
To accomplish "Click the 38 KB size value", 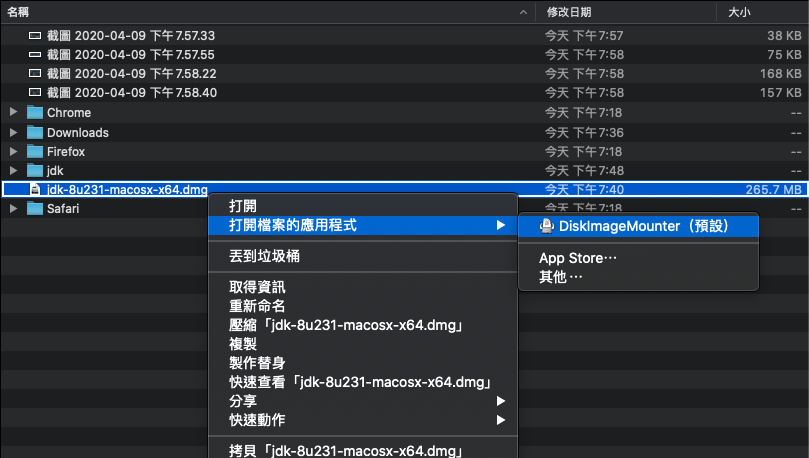I will tap(784, 36).
